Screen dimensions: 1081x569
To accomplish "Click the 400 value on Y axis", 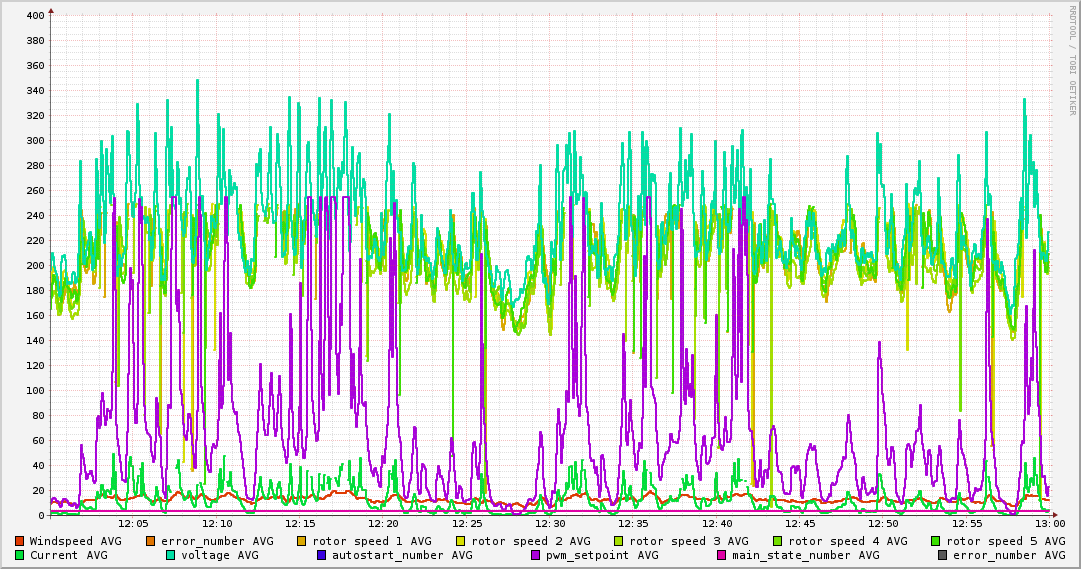I will click(x=35, y=16).
